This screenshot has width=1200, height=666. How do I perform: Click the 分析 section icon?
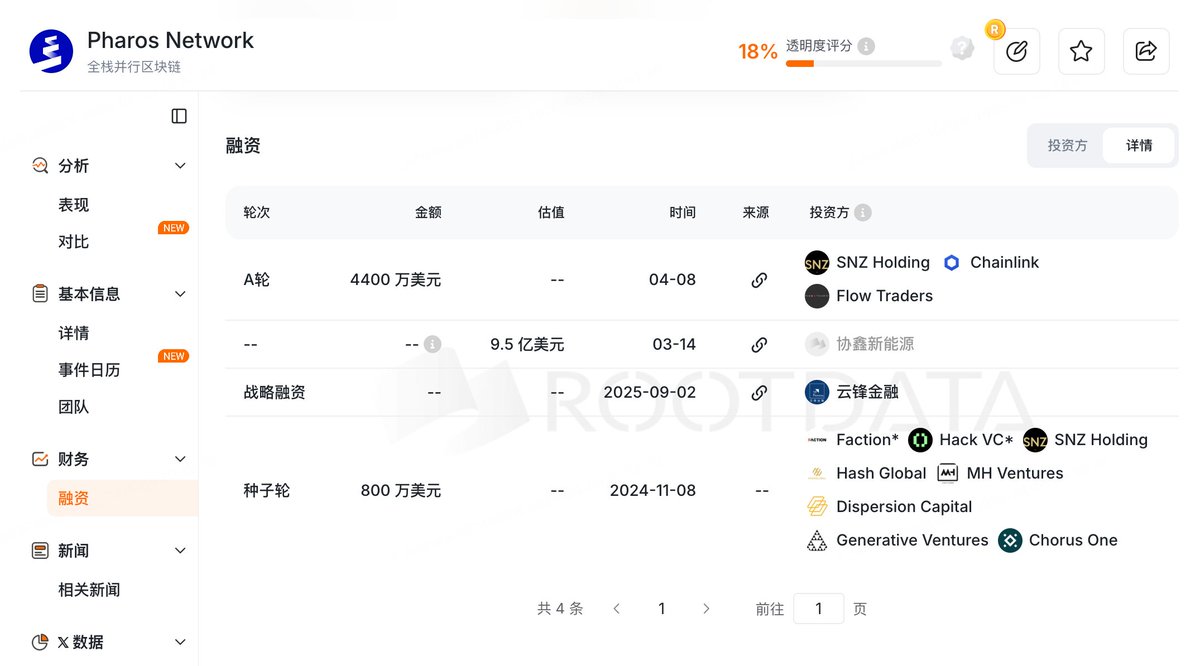[40, 166]
